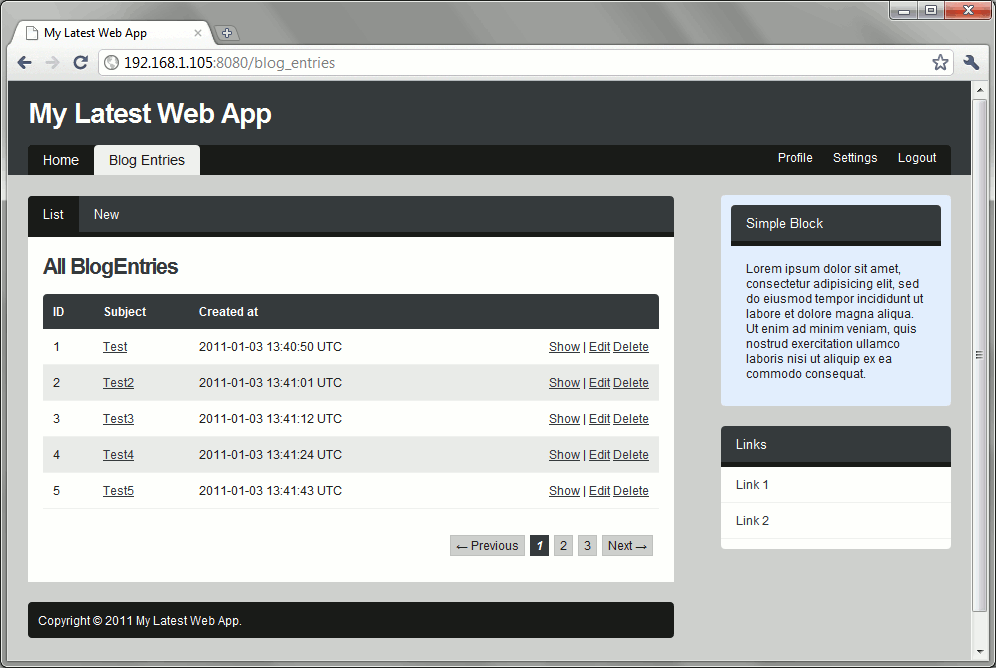This screenshot has width=996, height=668.
Task: Click the timestamp 2011-01-03 13:40:50 UTC
Action: tap(270, 347)
